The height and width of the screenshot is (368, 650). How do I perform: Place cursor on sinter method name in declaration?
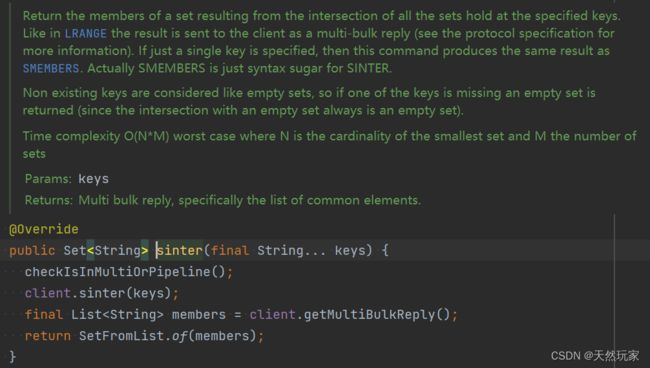(x=179, y=250)
